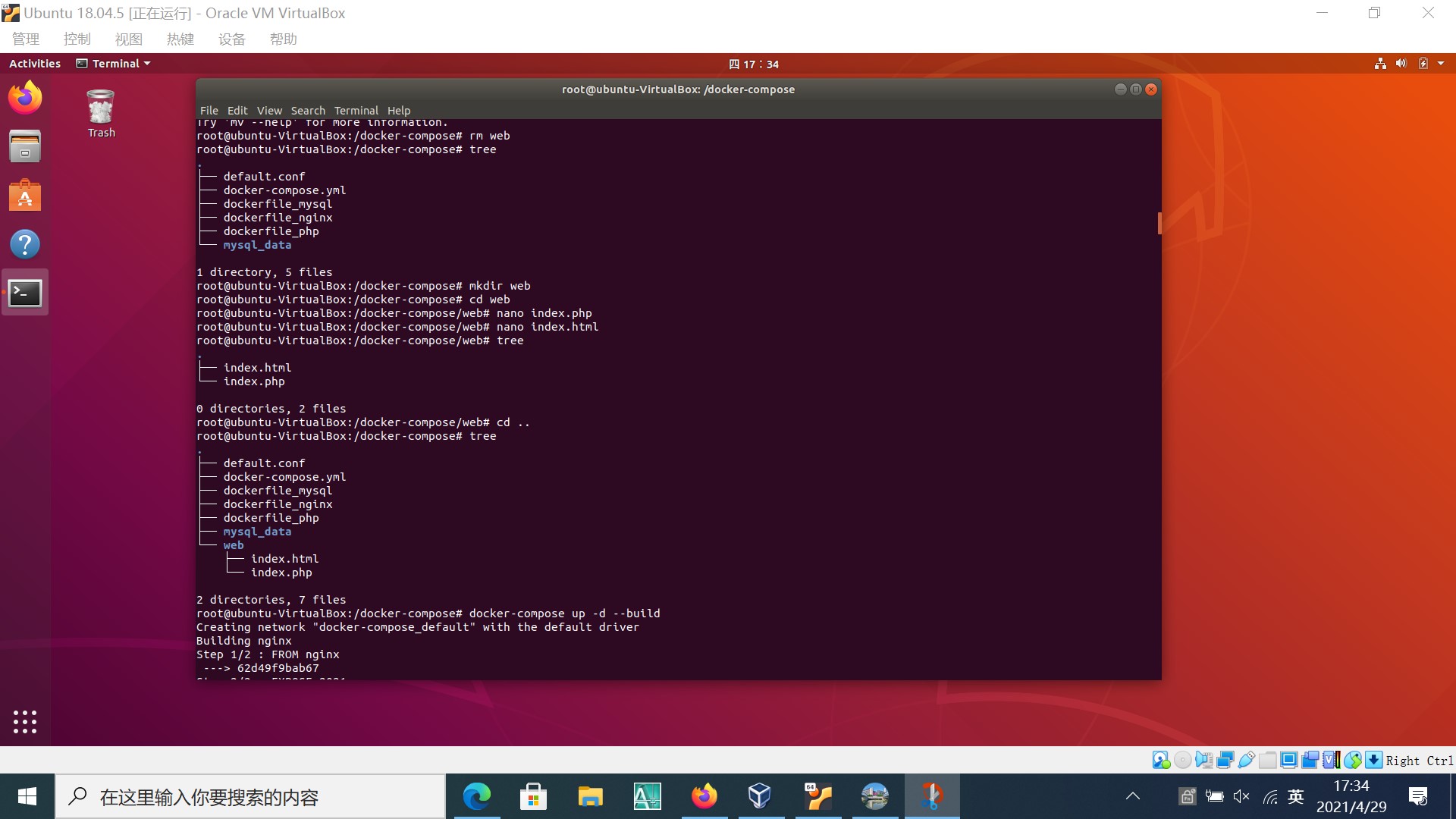Screen dimensions: 1456x819
Task: Launch Ubuntu Software from the dock
Action: coord(25,196)
